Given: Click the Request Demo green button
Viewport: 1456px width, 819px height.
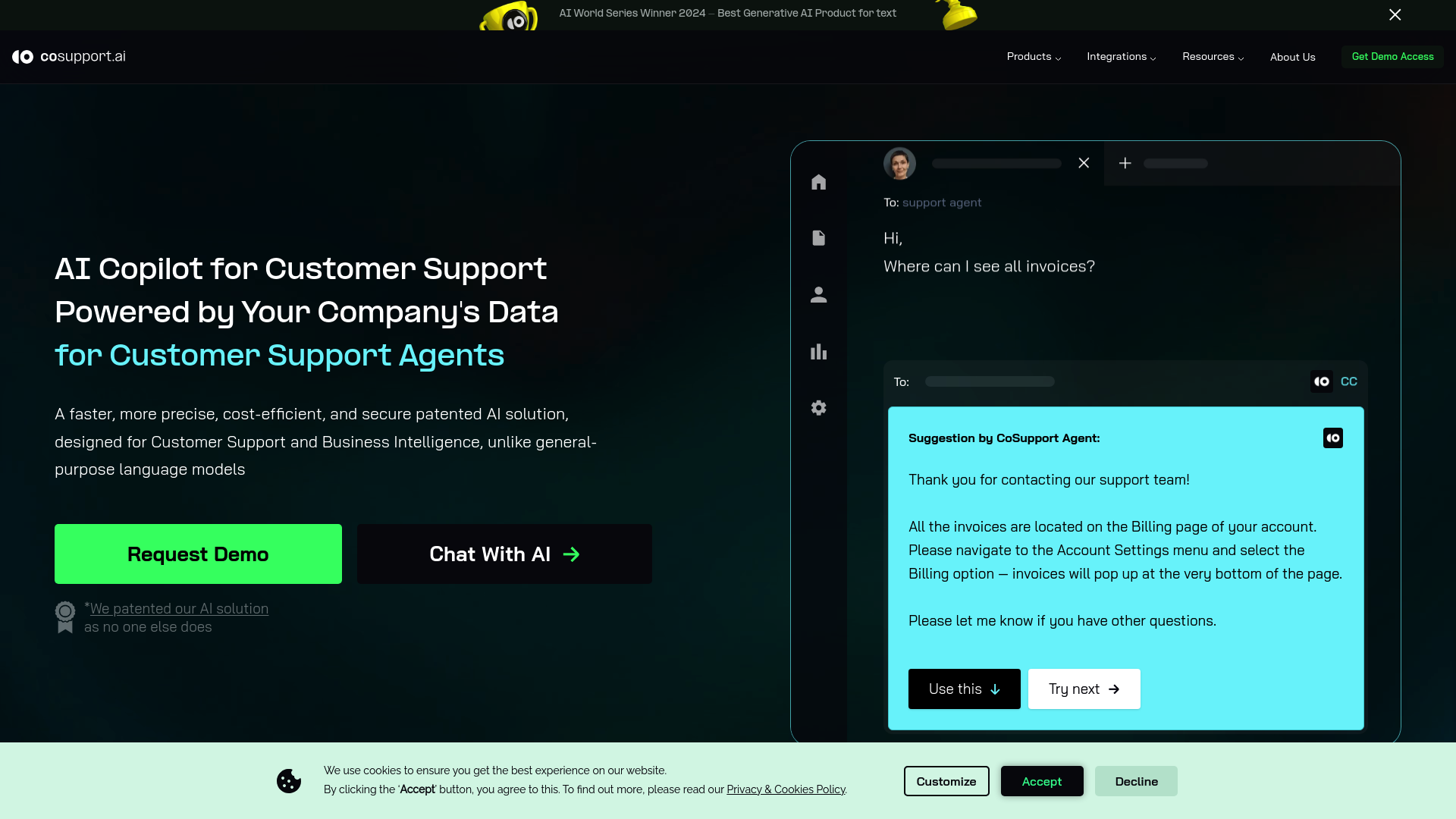Looking at the screenshot, I should click(x=198, y=554).
